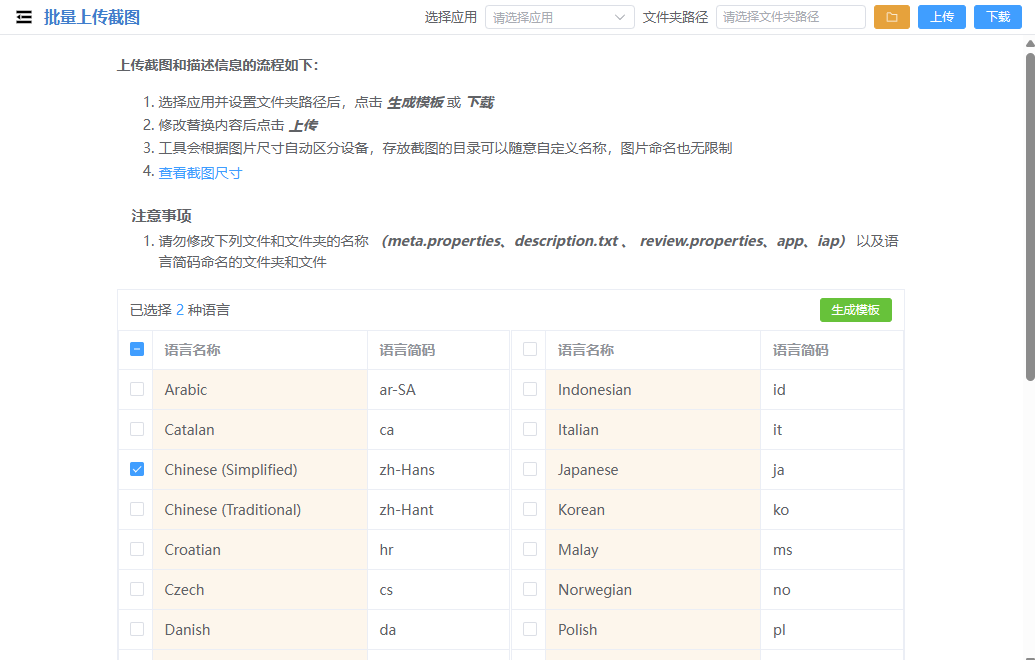Viewport: 1035px width, 660px height.
Task: Click the 文件夹路径 folder path input field
Action: point(789,16)
